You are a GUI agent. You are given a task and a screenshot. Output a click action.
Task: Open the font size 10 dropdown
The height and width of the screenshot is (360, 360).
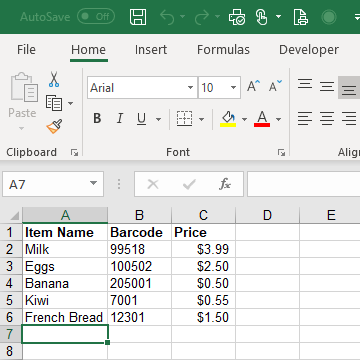233,88
